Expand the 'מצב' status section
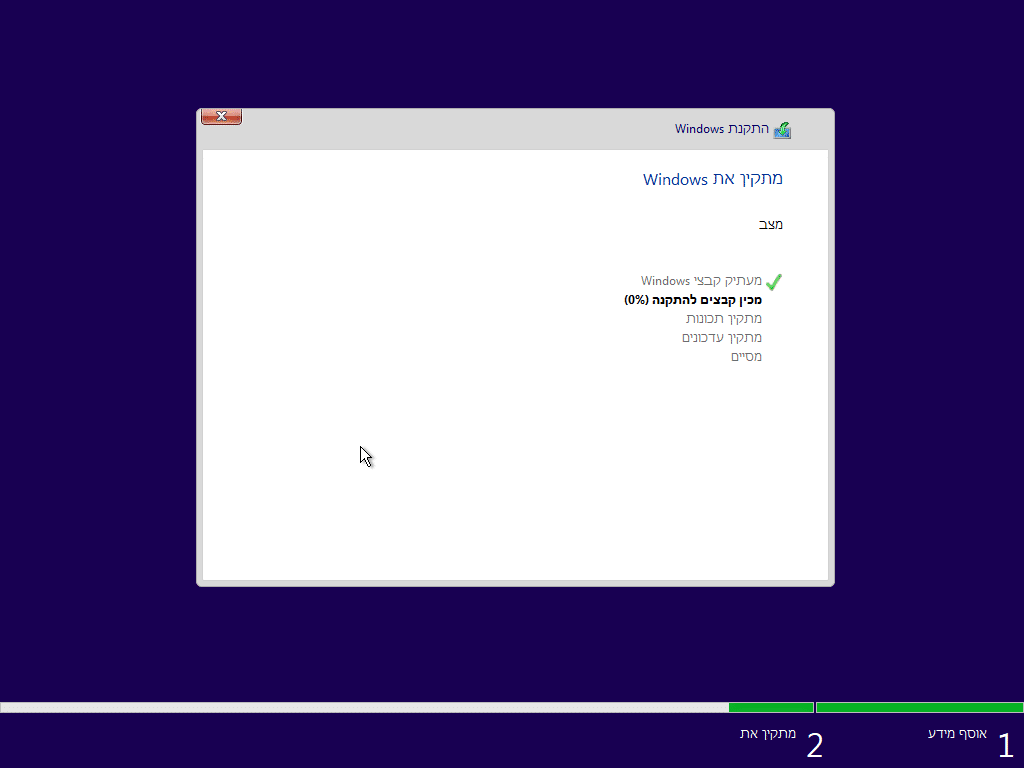The image size is (1024, 768). (x=770, y=224)
